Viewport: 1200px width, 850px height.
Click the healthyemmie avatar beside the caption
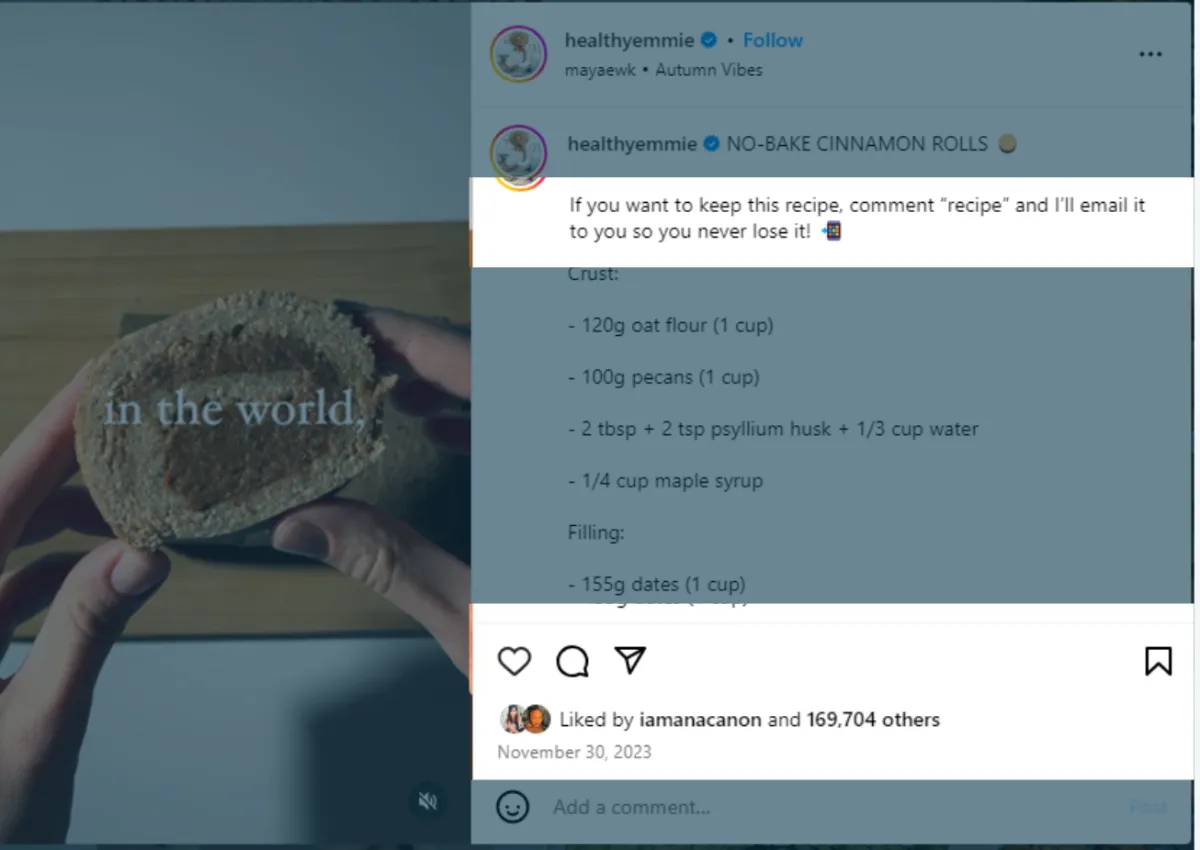[518, 155]
